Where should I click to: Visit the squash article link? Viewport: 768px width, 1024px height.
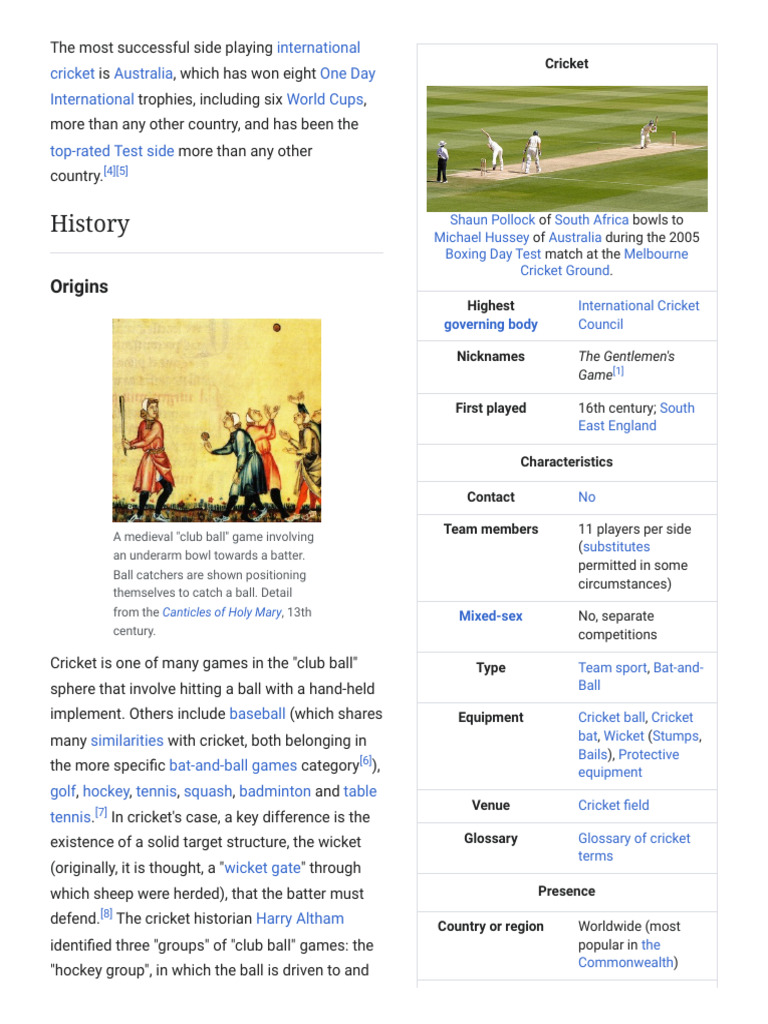[x=208, y=792]
